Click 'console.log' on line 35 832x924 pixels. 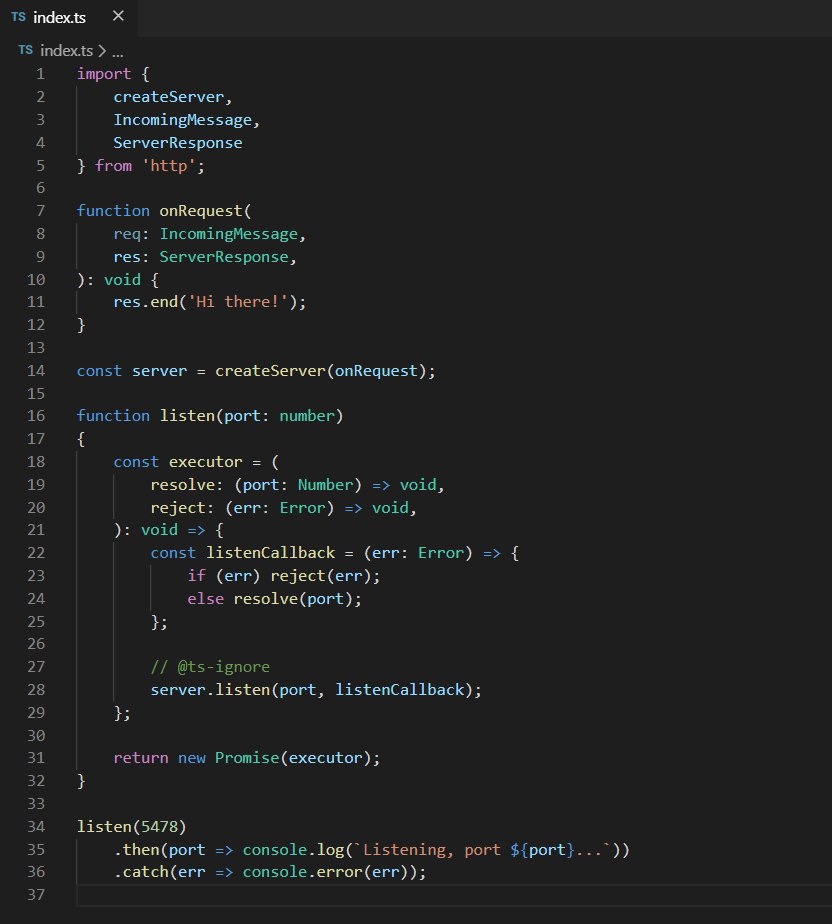[x=293, y=850]
